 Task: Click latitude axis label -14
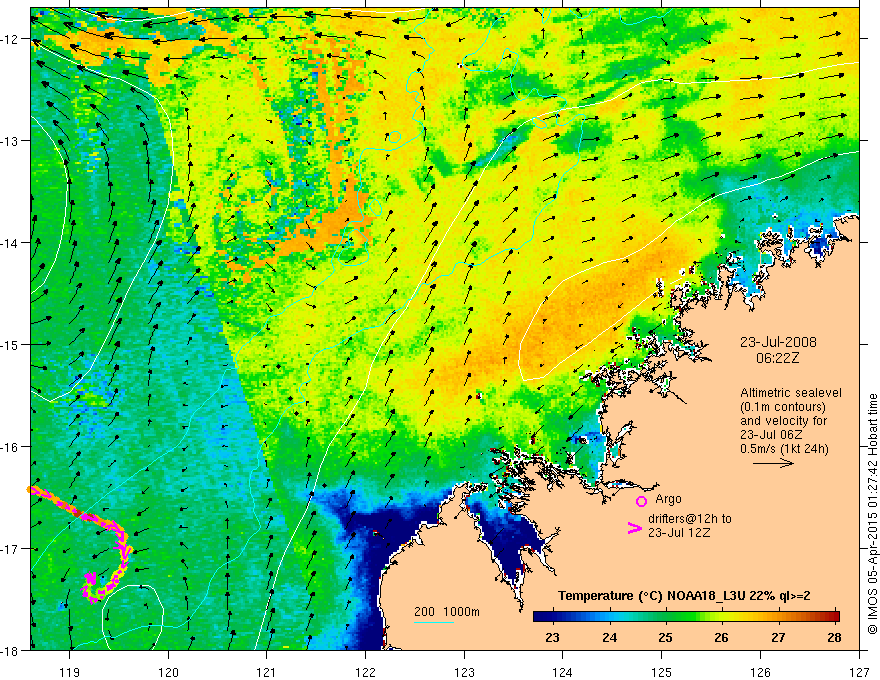coord(10,243)
